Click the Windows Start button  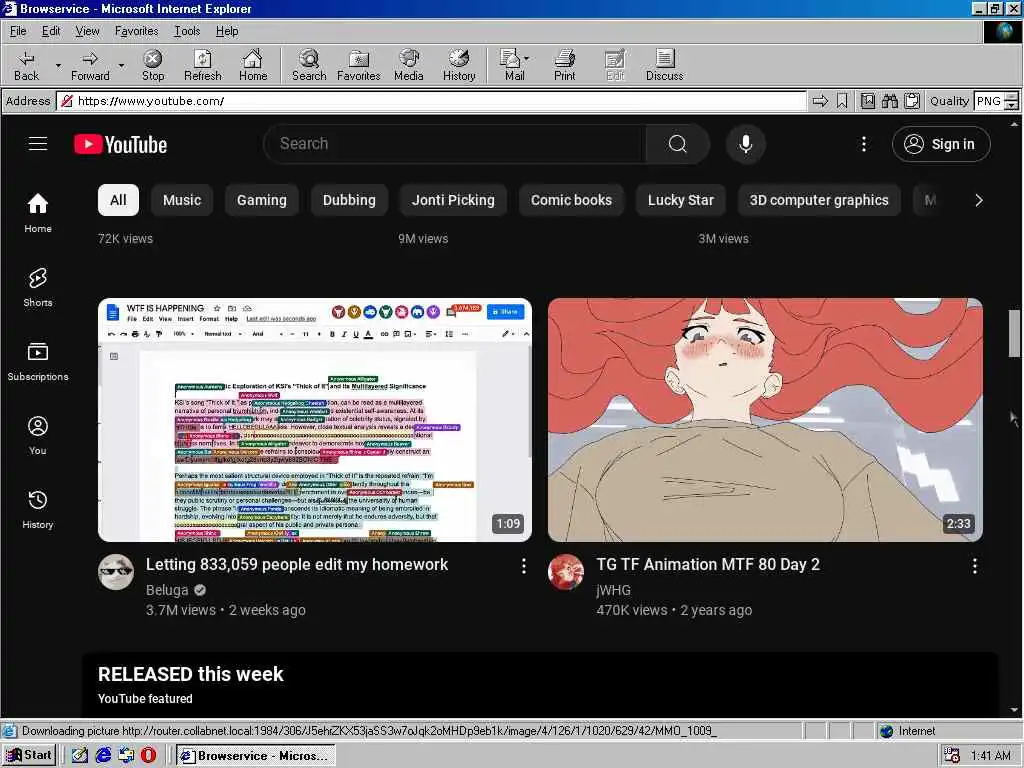coord(29,755)
